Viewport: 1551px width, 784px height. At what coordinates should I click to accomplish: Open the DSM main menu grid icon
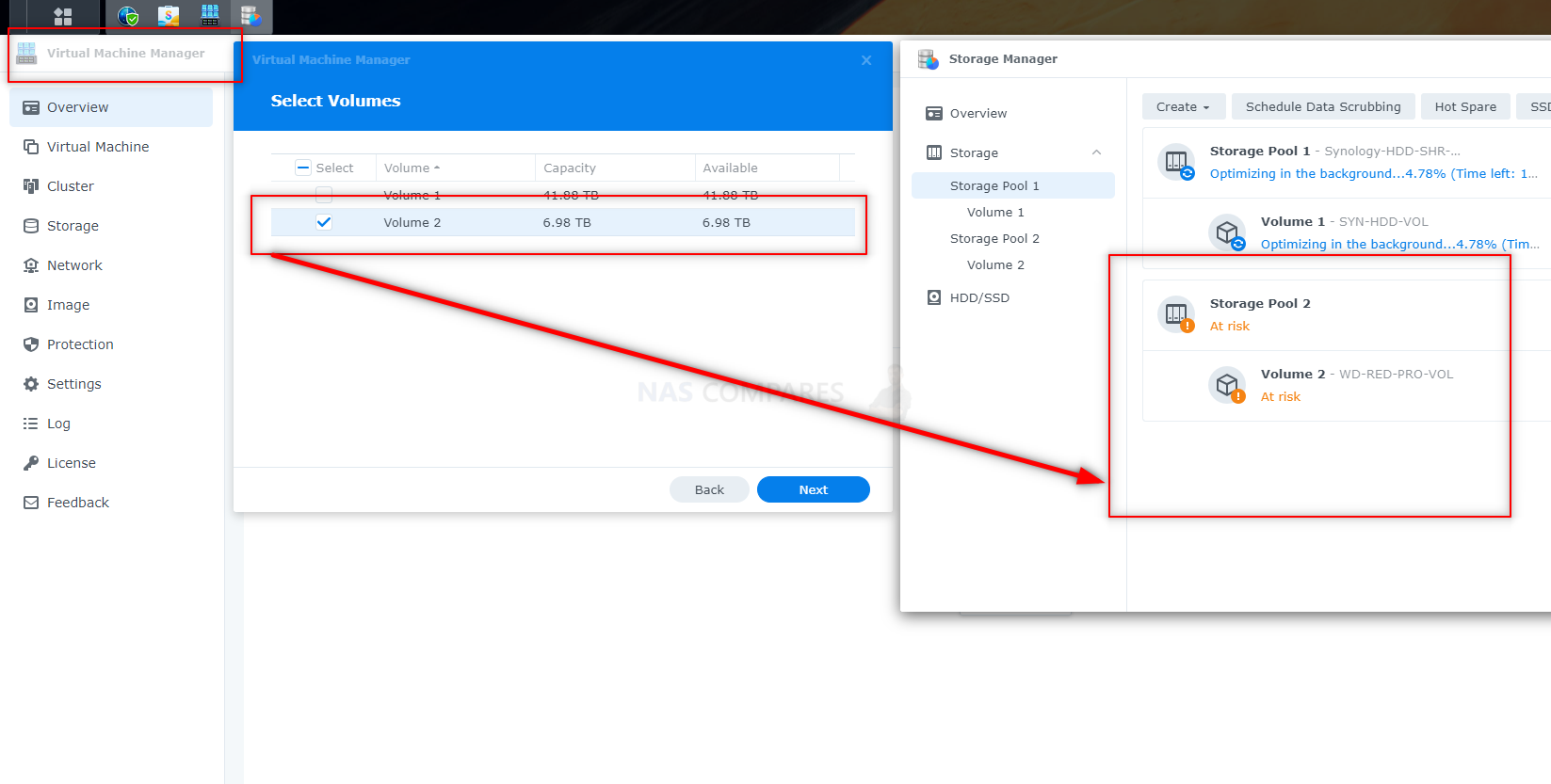[x=63, y=16]
